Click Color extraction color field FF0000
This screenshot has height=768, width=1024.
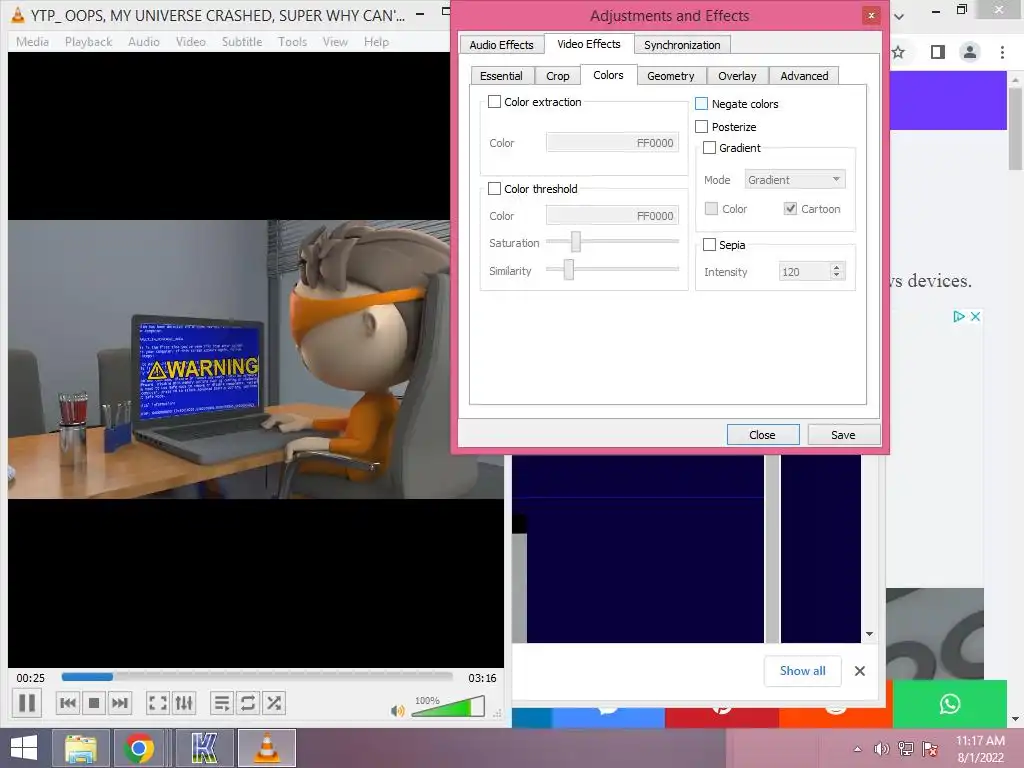coord(612,143)
